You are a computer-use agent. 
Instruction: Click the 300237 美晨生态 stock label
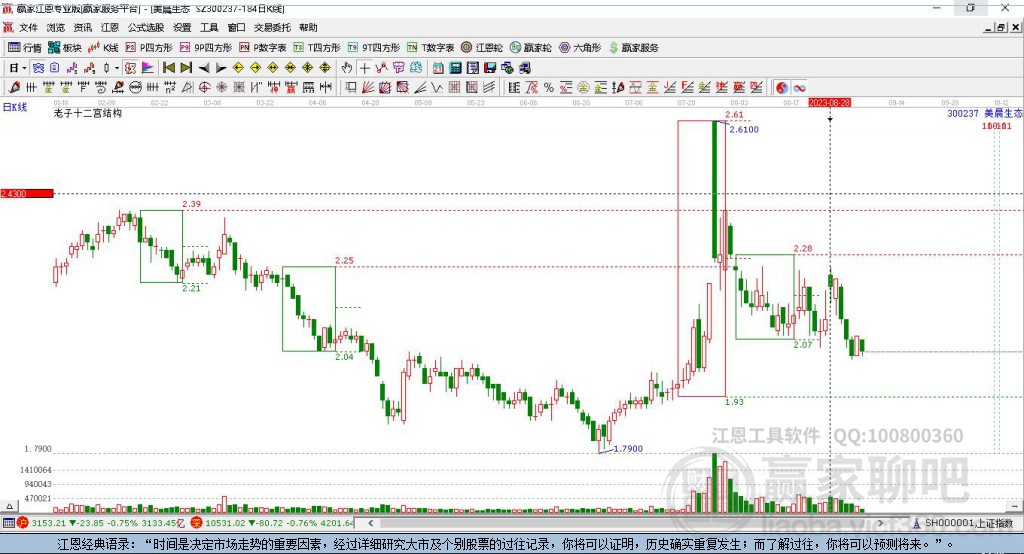(x=985, y=114)
